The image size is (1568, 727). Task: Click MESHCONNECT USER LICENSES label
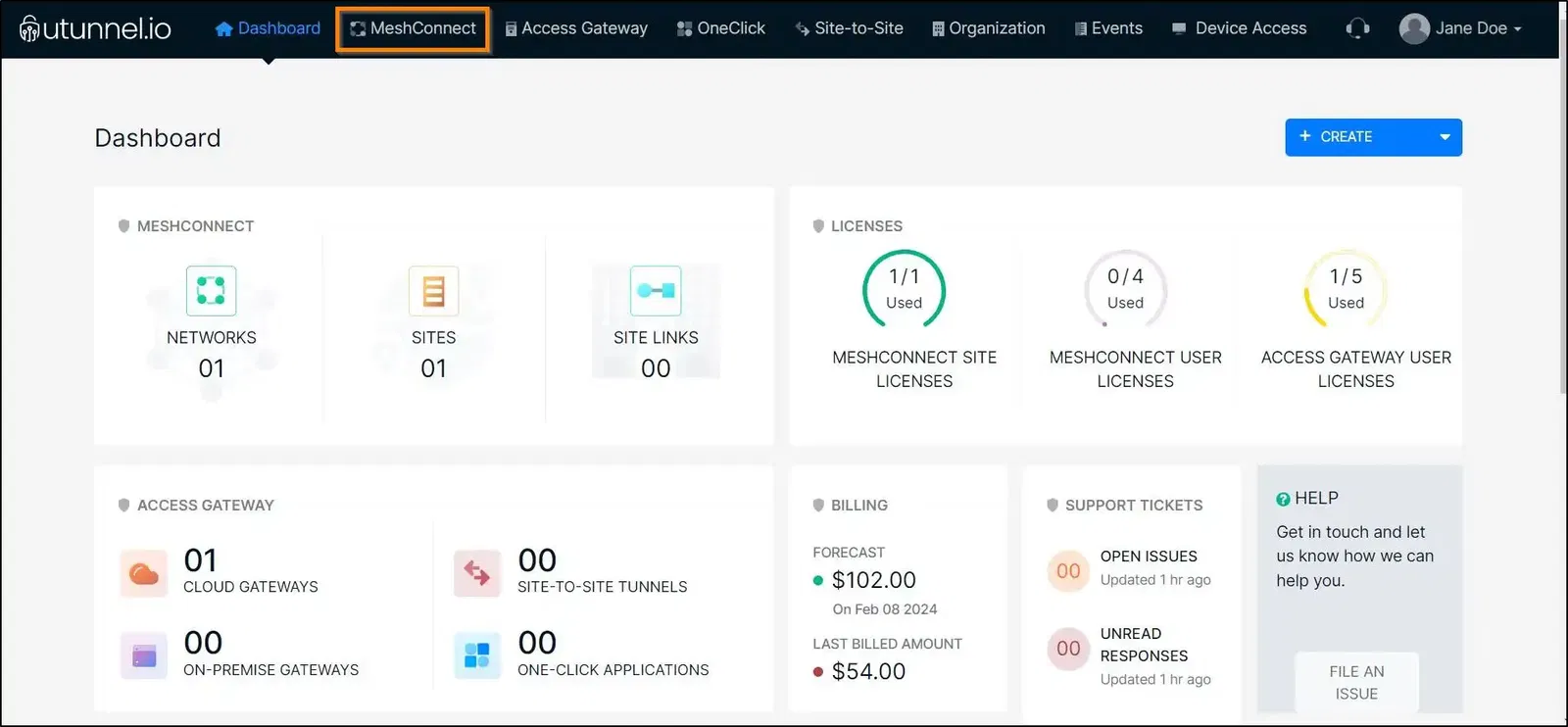(1135, 369)
